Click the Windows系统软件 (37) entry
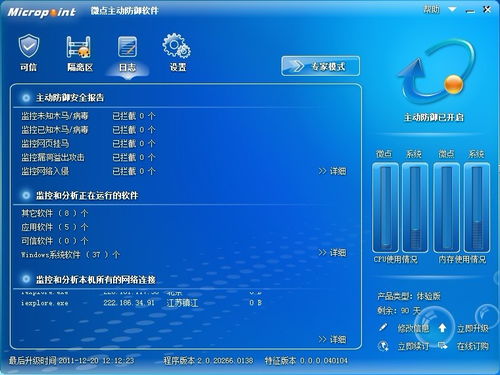 [x=70, y=255]
